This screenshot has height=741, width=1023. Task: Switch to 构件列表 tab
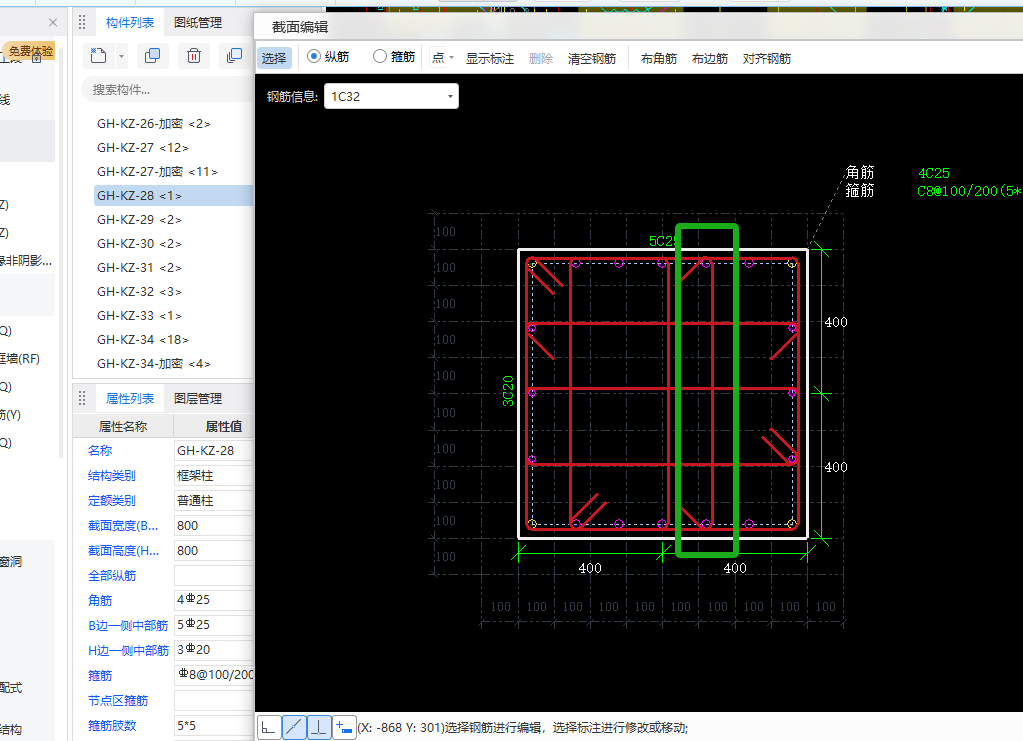coord(130,23)
